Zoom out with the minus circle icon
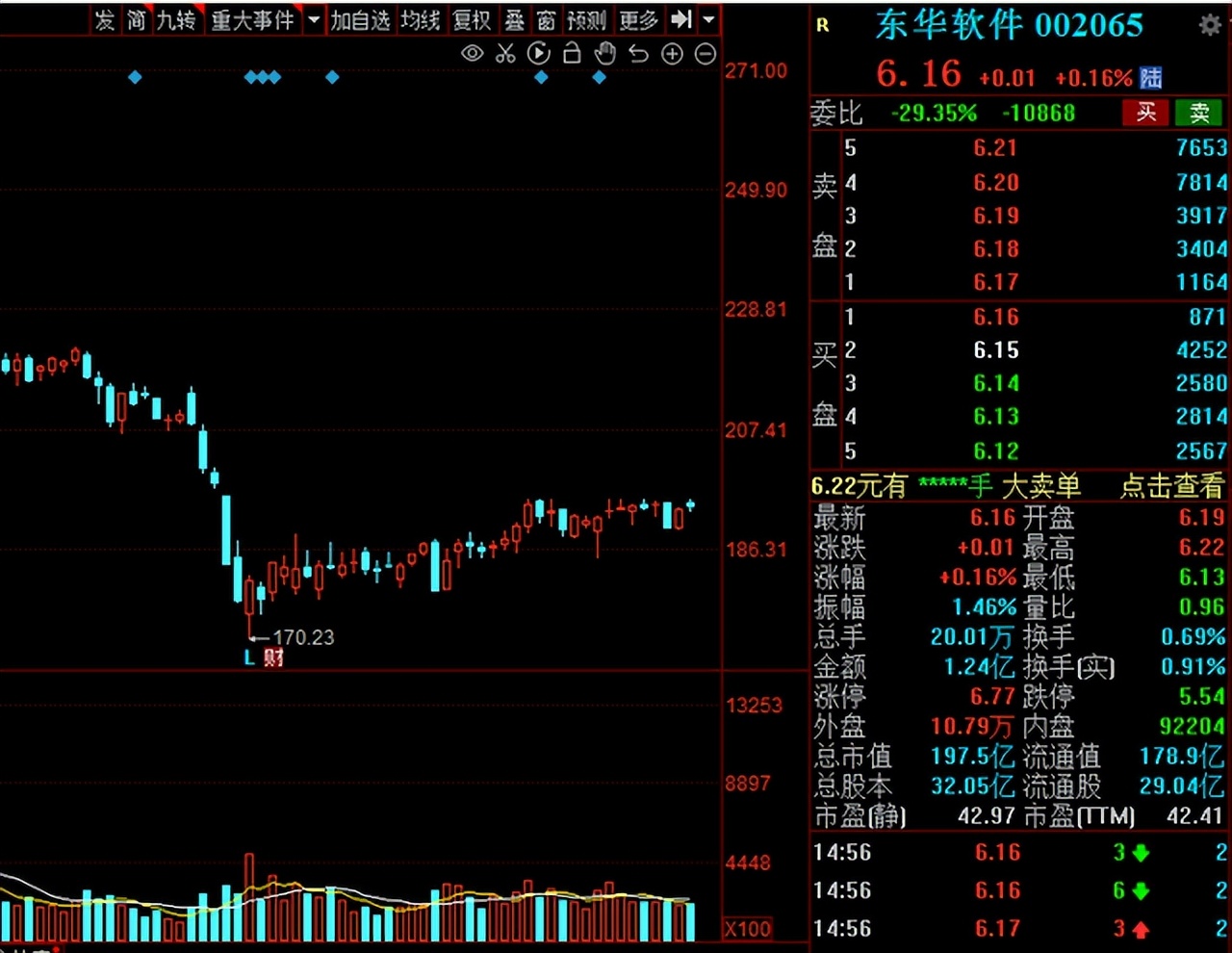Image resolution: width=1232 pixels, height=953 pixels. pyautogui.click(x=706, y=54)
